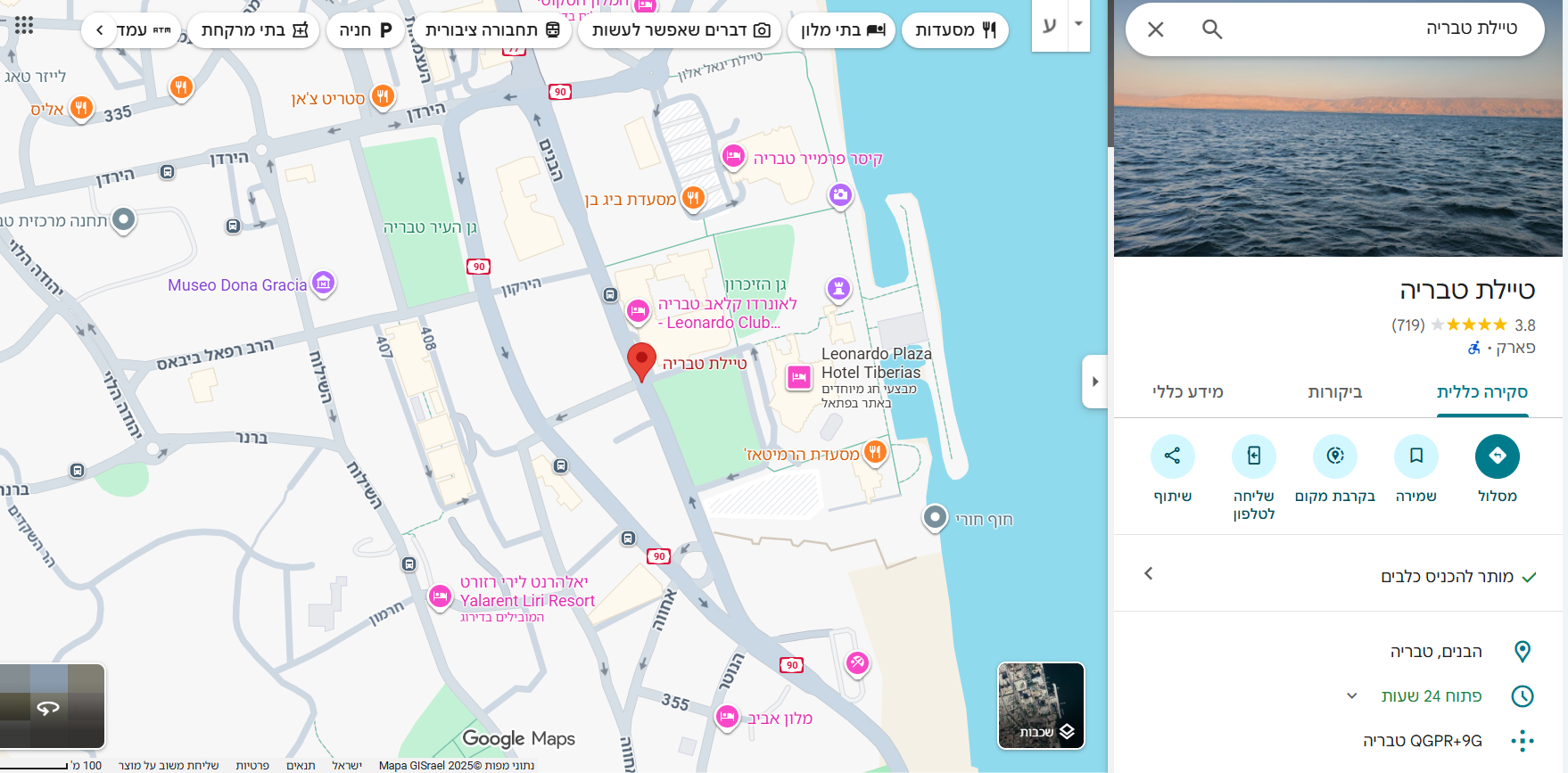The width and height of the screenshot is (1568, 773).
Task: Click the parking (חניה) filter button
Action: pyautogui.click(x=366, y=30)
